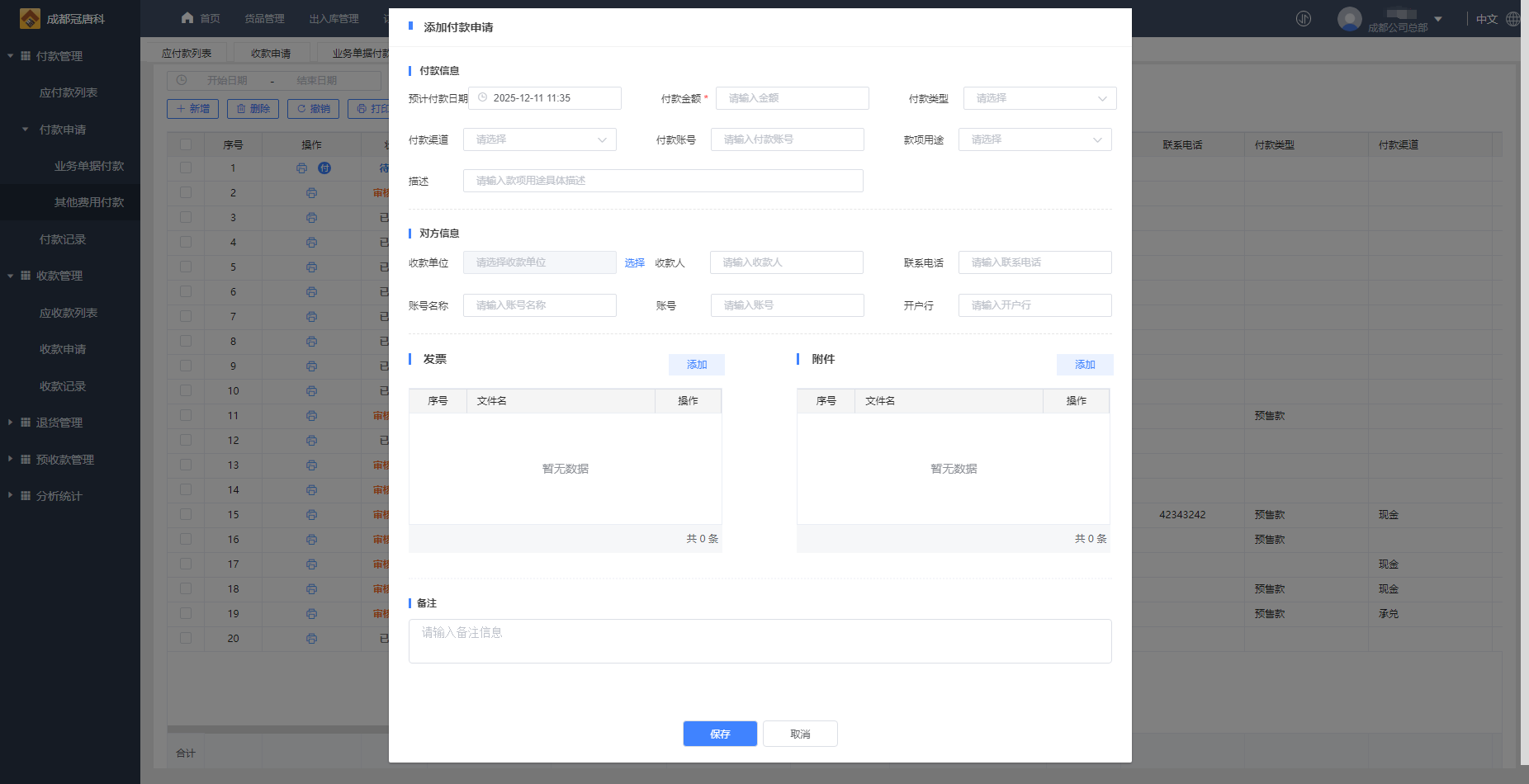Click 添加 in the 附件 section

pos(1085,365)
